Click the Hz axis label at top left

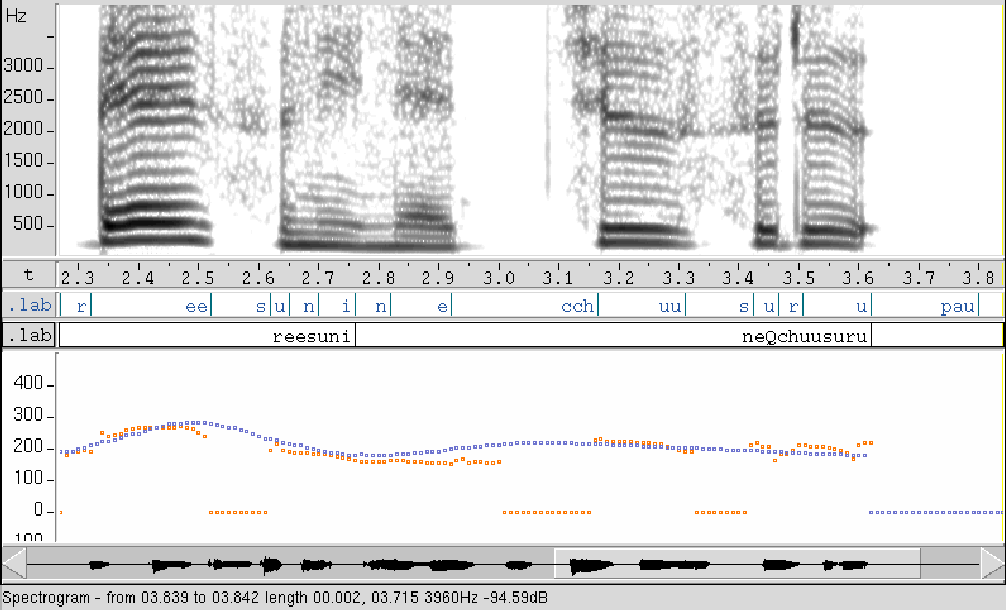[x=17, y=16]
